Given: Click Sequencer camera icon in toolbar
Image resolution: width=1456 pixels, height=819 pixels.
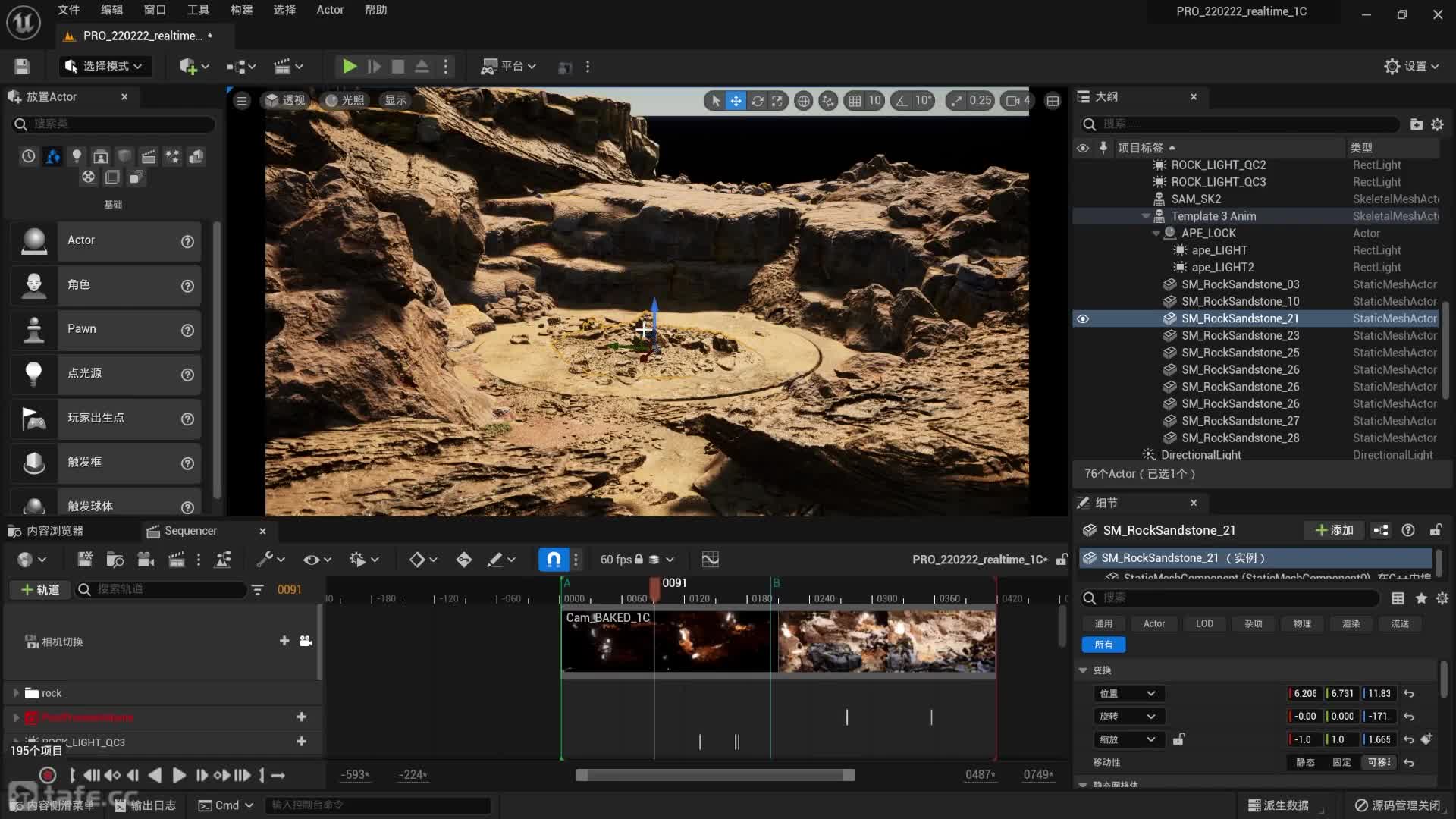Looking at the screenshot, I should (x=146, y=560).
